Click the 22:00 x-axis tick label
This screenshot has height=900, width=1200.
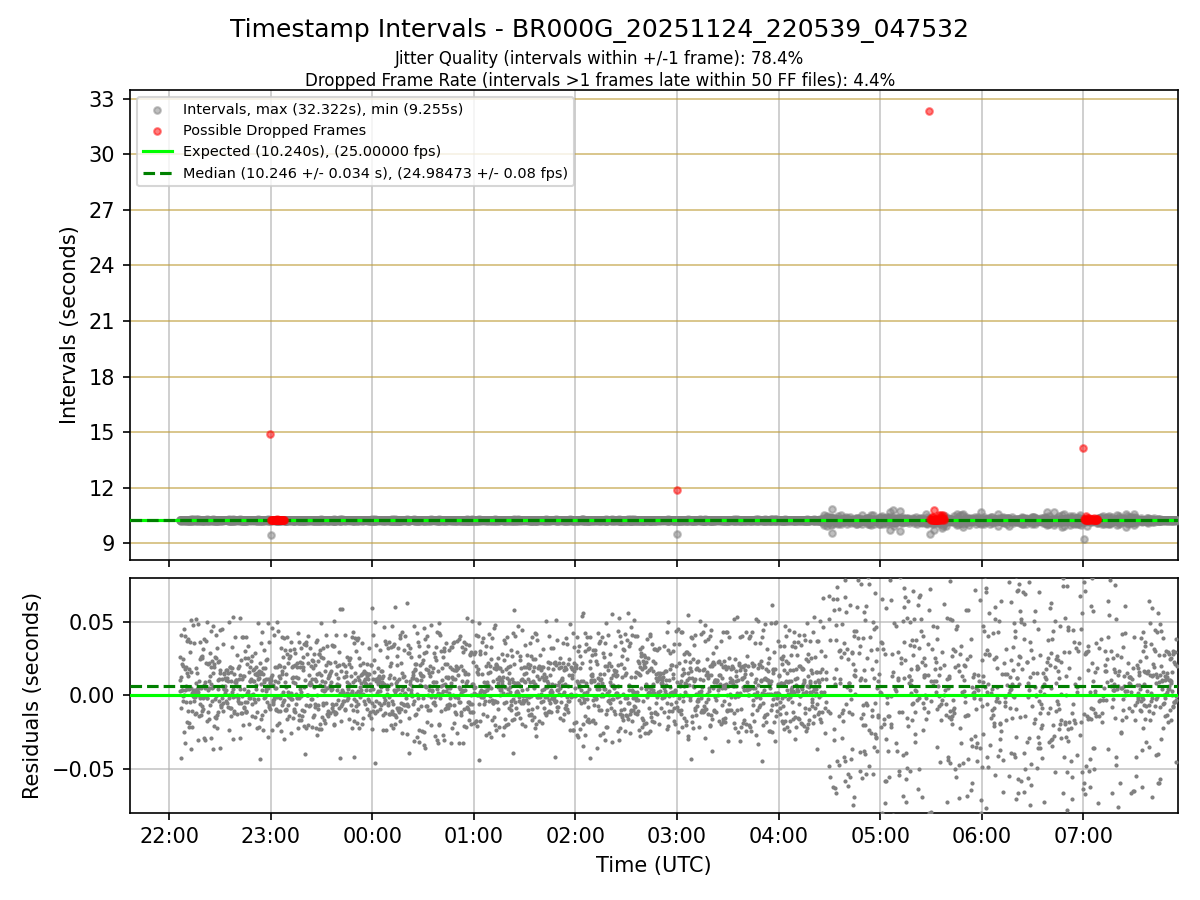tap(169, 834)
